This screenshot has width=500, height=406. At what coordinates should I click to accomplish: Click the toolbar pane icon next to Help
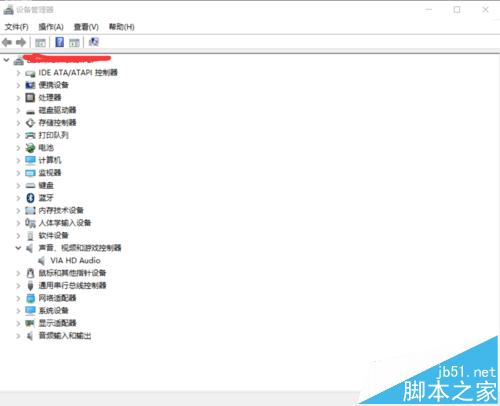74,43
